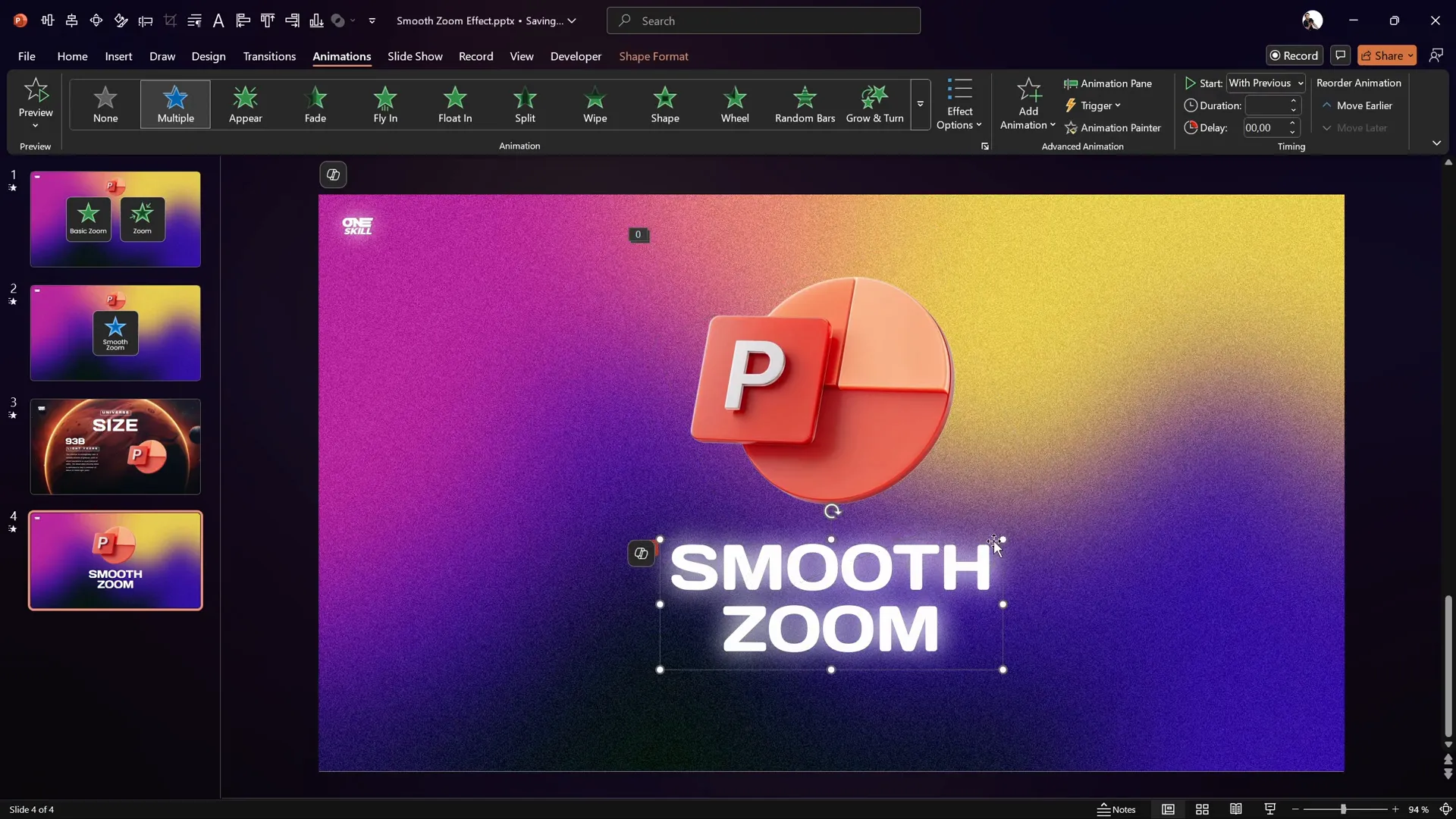Select the Random Bars animation effect

point(805,104)
